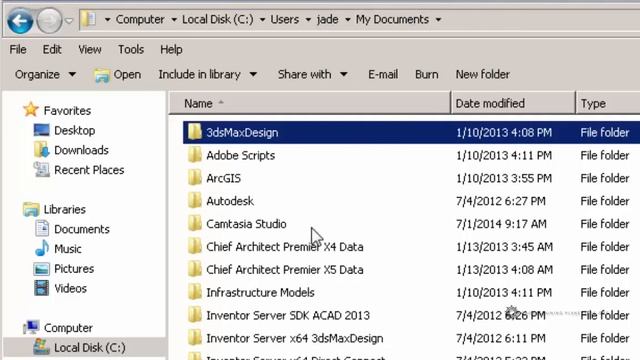Image resolution: width=640 pixels, height=360 pixels.
Task: Expand the arrow before My Documents in breadcrumb
Action: tap(348, 20)
